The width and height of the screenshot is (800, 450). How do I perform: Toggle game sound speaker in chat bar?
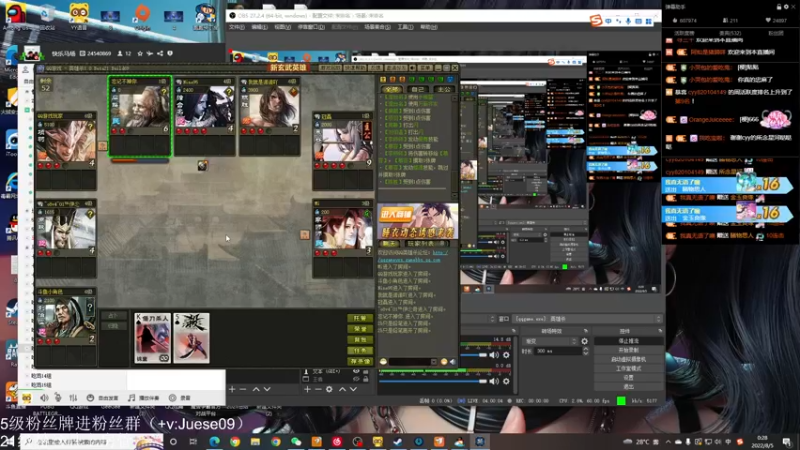(452, 362)
